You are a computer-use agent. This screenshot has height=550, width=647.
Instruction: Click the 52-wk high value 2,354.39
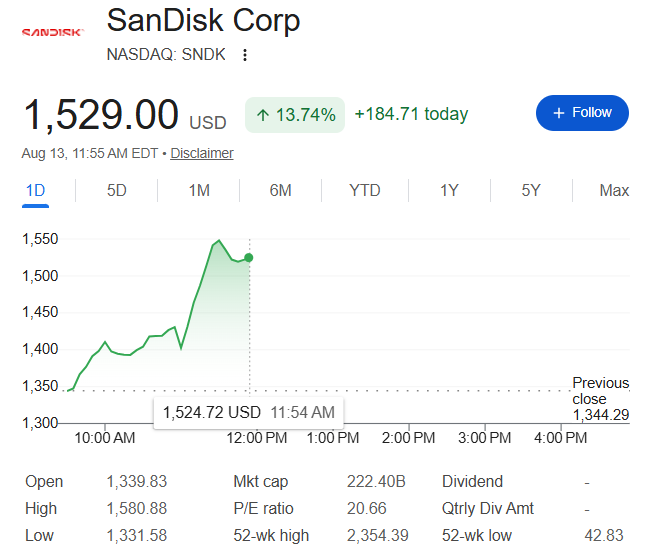(x=378, y=536)
